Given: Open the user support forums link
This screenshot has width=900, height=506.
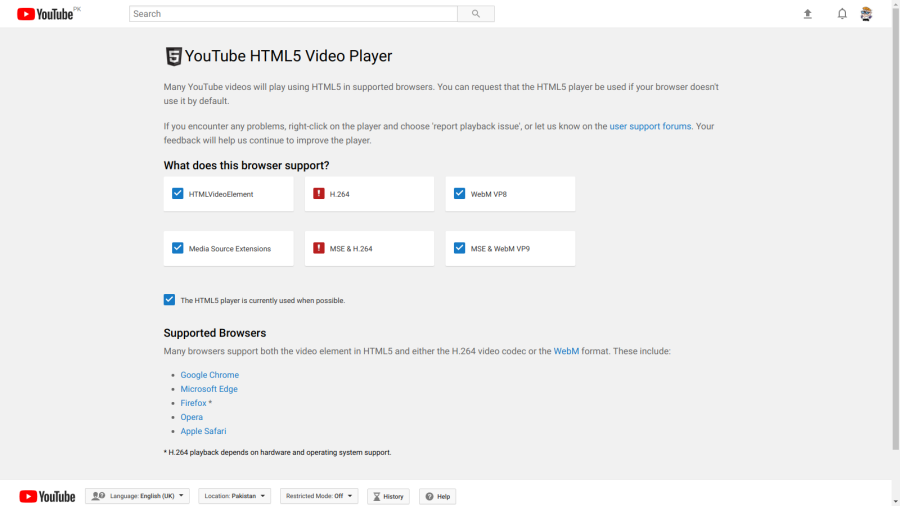Looking at the screenshot, I should (650, 126).
